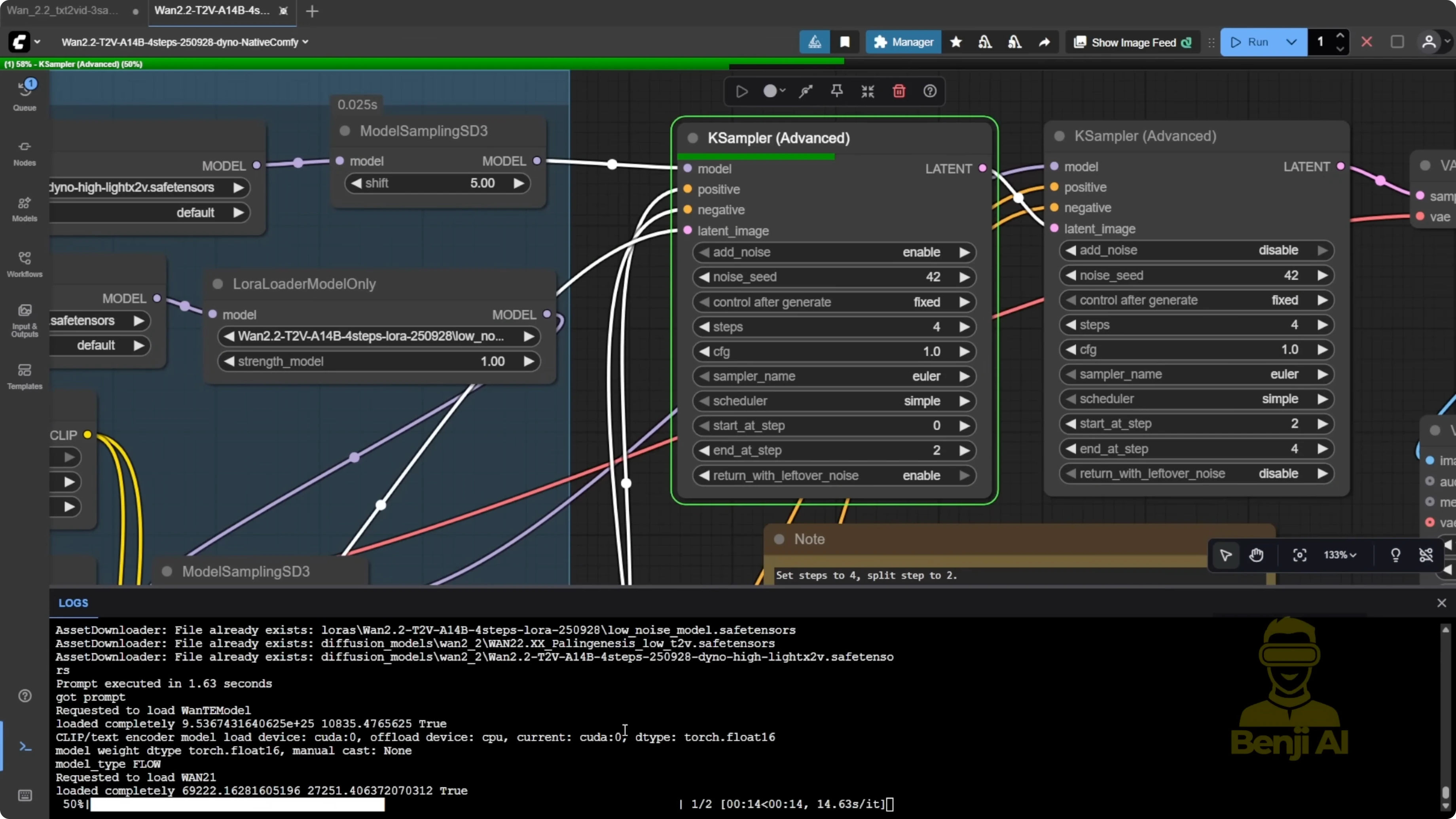Select the LOGS tab header
1456x819 pixels.
[74, 603]
